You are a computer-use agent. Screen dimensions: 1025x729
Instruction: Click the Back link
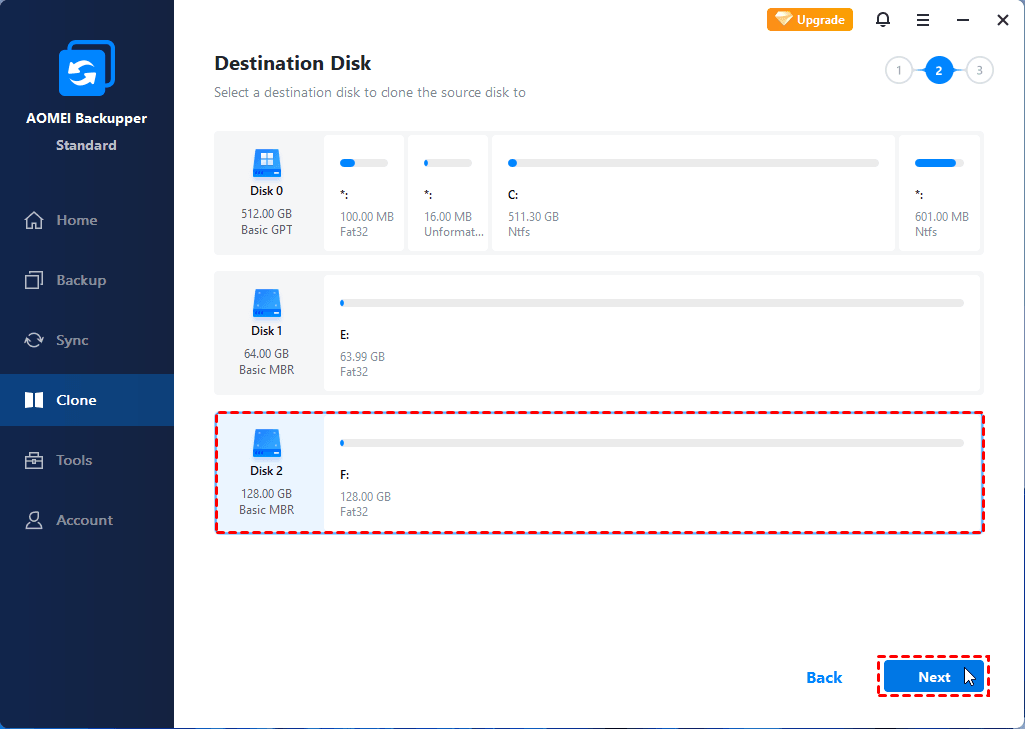[824, 677]
